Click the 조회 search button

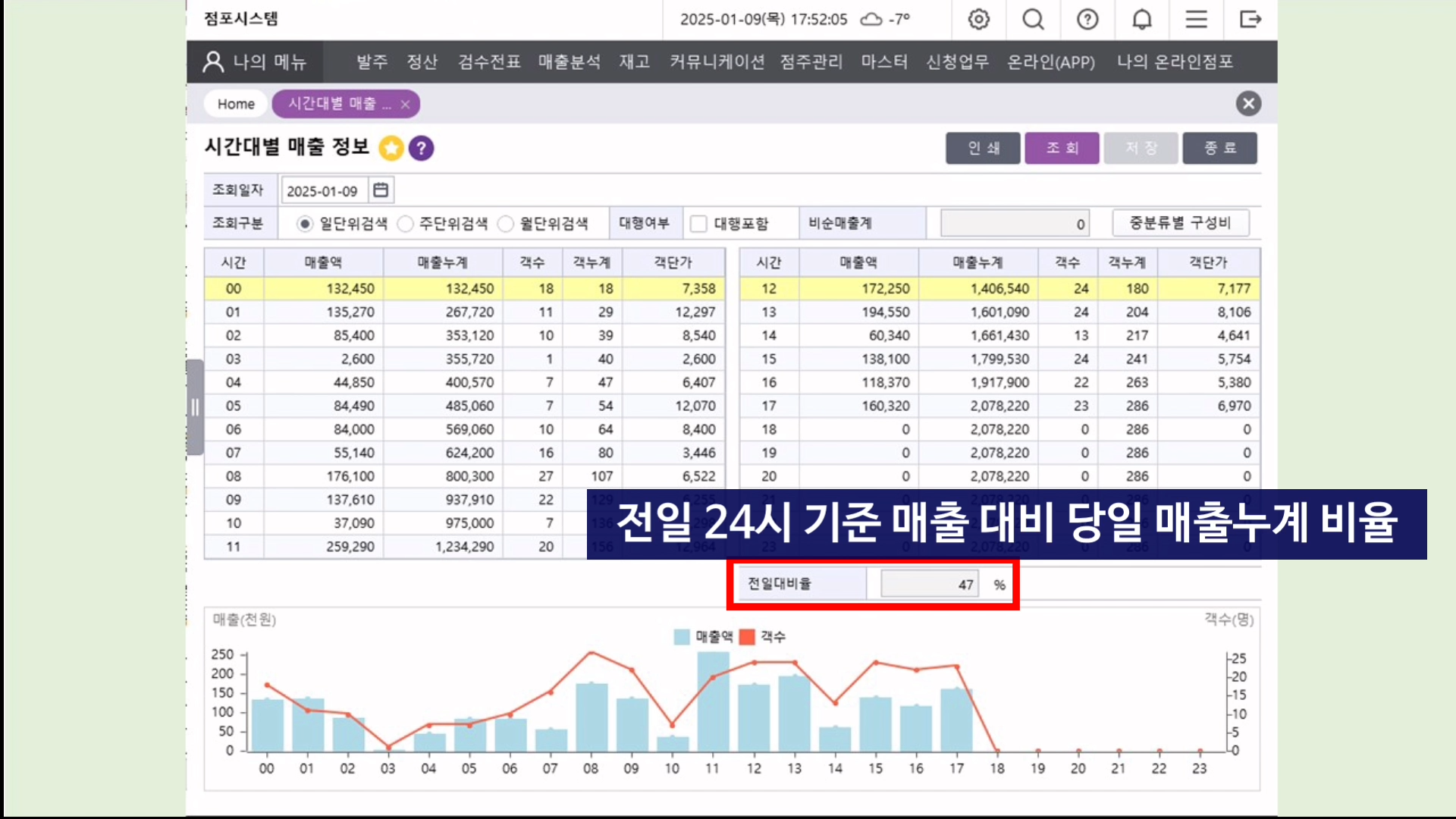pos(1062,148)
